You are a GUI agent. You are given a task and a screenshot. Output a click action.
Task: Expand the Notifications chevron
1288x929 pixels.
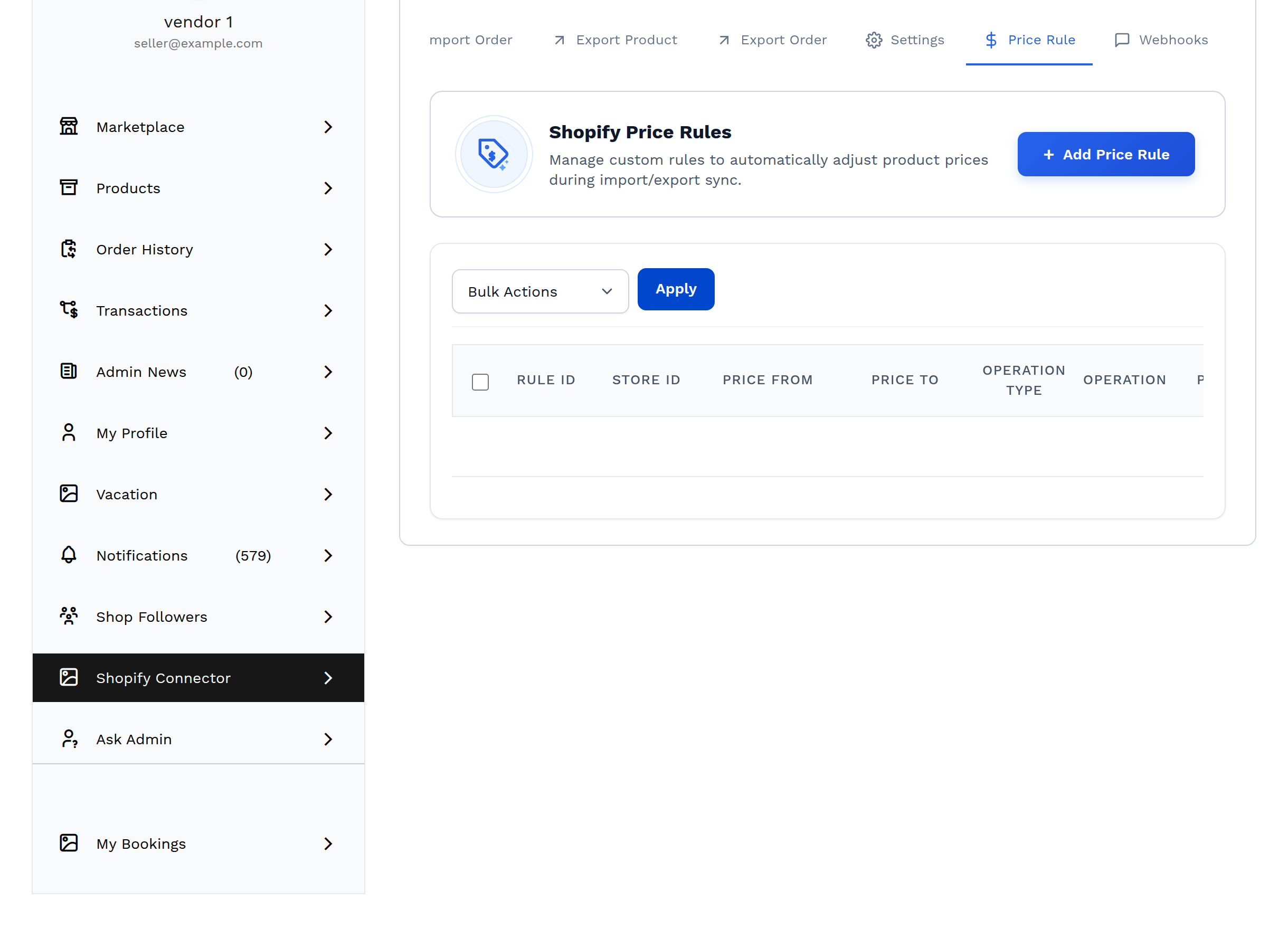point(328,556)
